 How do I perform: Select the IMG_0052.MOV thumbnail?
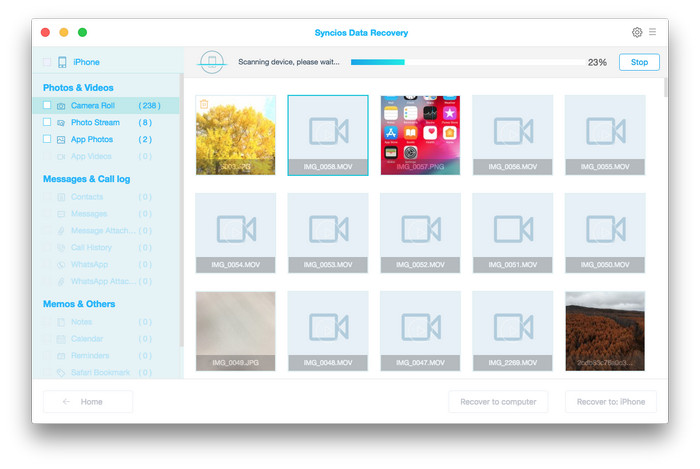coord(421,233)
